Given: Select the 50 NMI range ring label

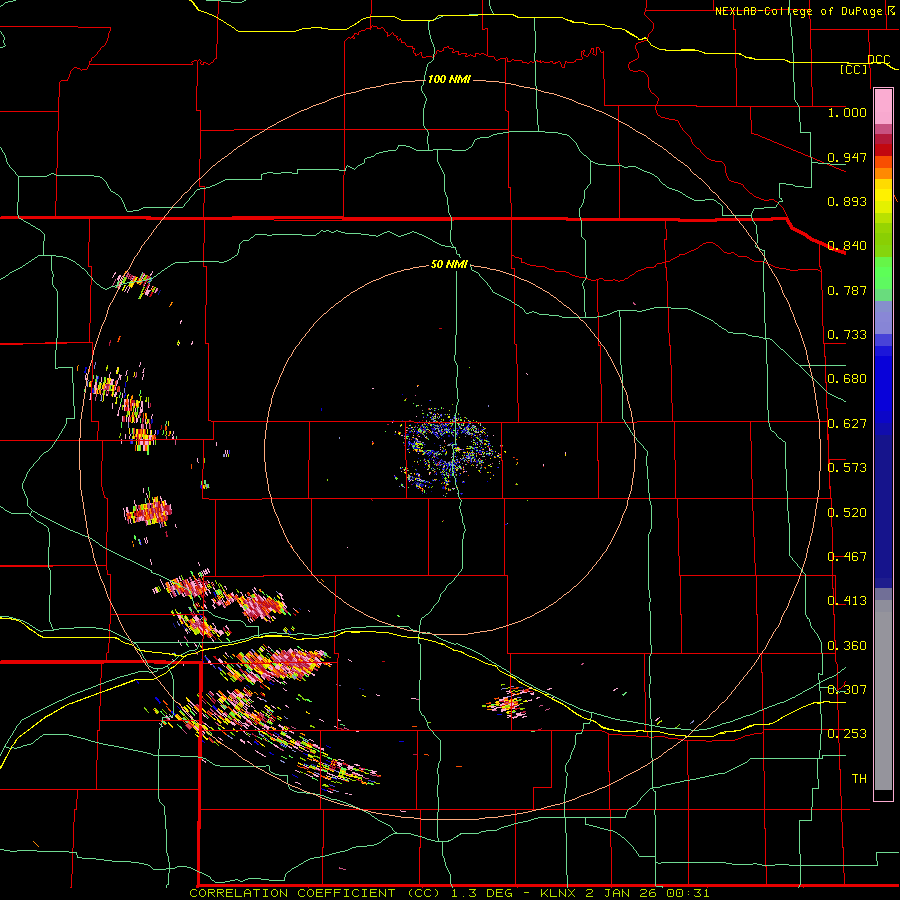Looking at the screenshot, I should pyautogui.click(x=449, y=264).
